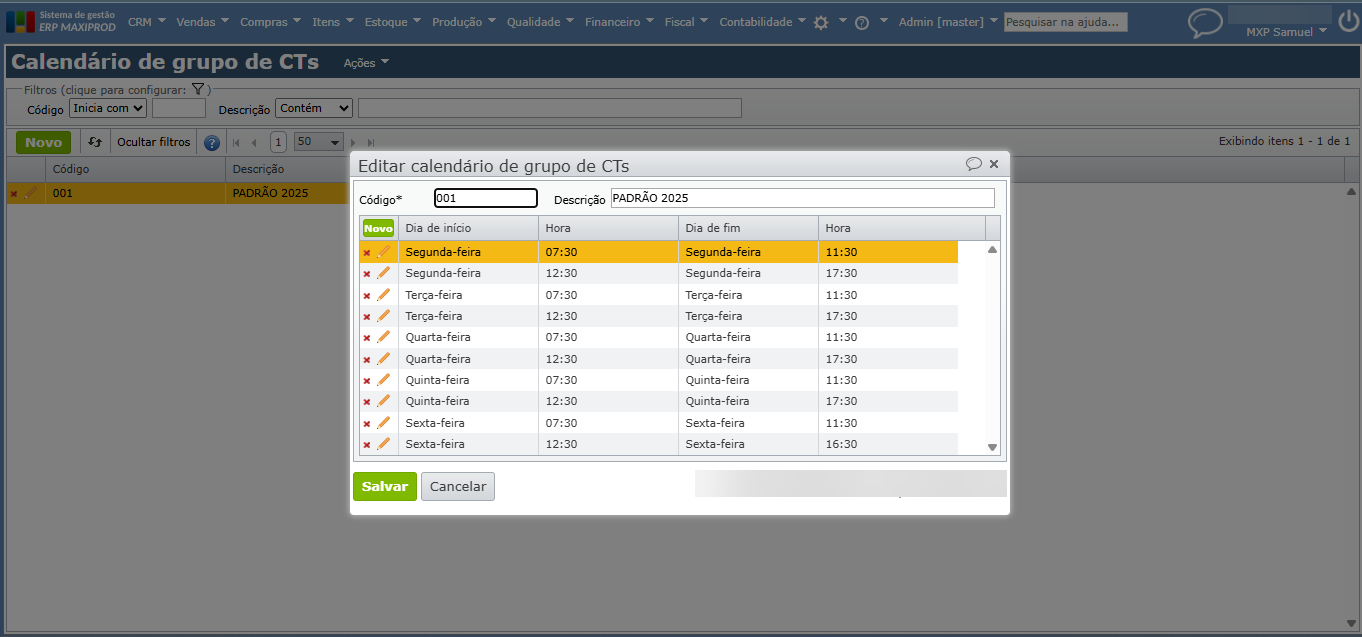This screenshot has height=637, width=1362.
Task: Delete the Quinta-feira 07:30 row
Action: [x=367, y=380]
